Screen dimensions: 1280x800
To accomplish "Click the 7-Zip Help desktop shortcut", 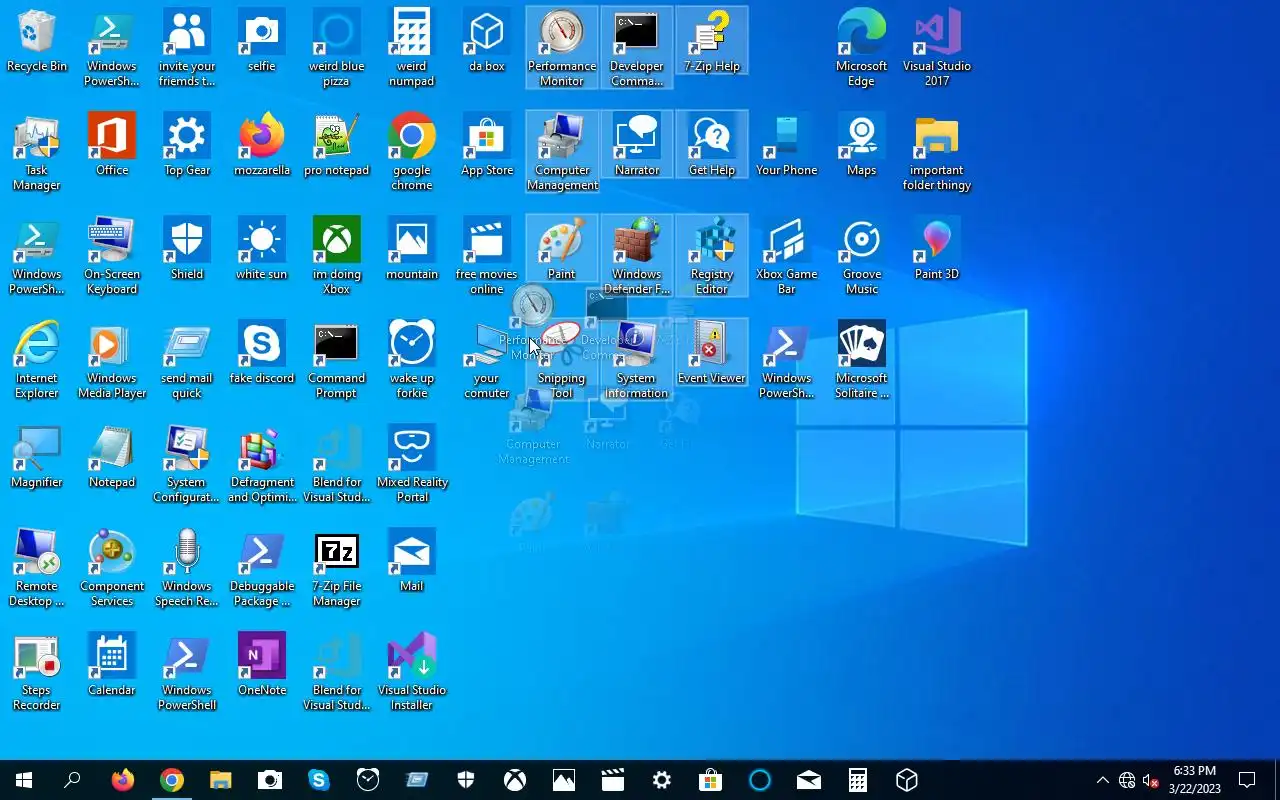I will (x=712, y=42).
